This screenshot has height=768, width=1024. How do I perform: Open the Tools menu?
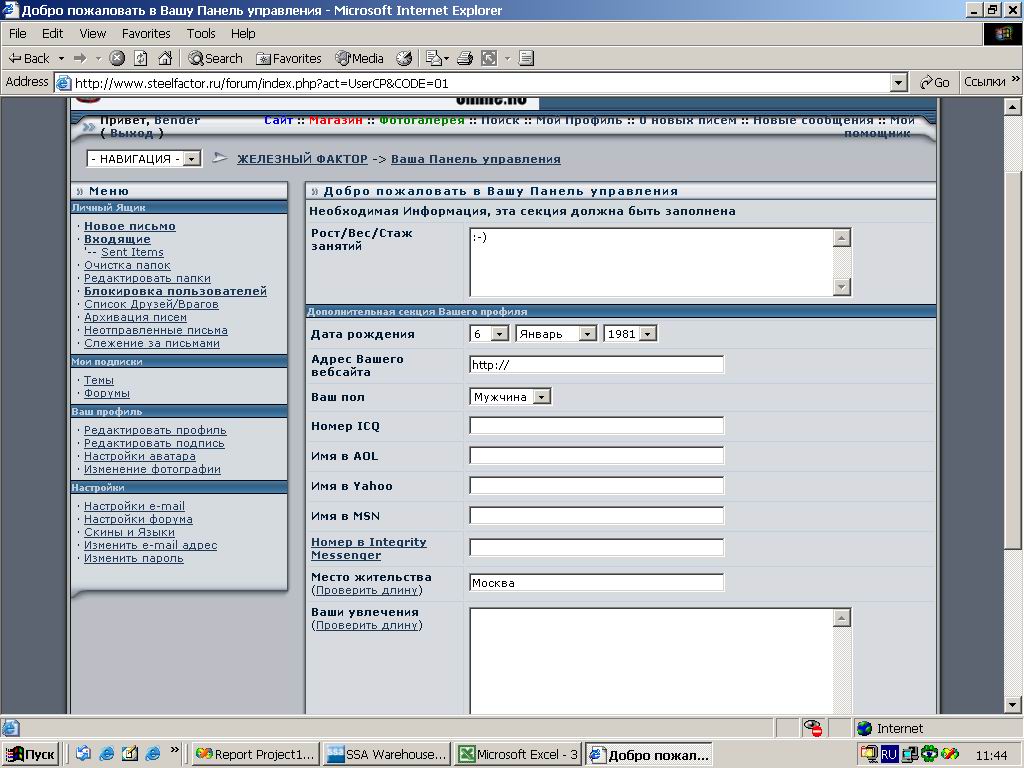tap(201, 33)
